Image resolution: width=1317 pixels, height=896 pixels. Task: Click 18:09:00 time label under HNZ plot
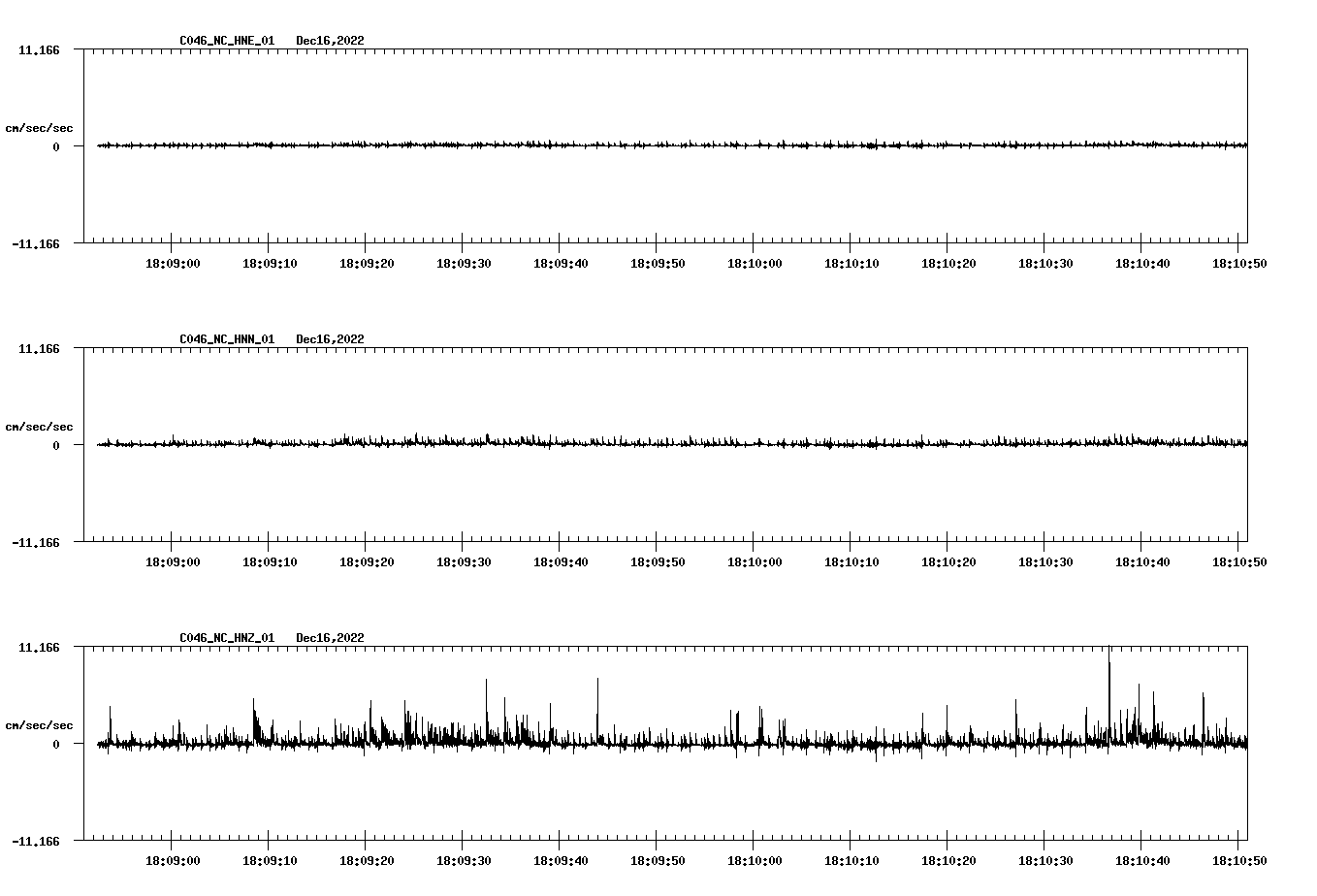click(x=173, y=860)
